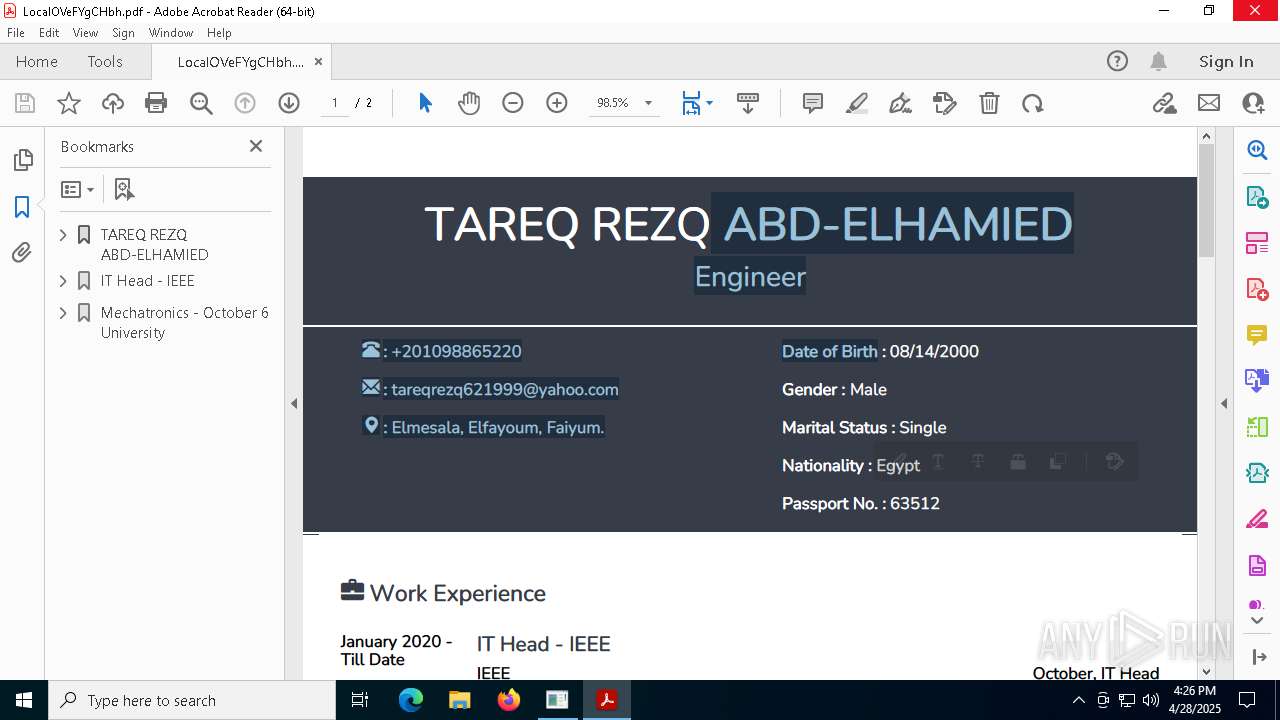Delete page with the trash icon

(989, 103)
